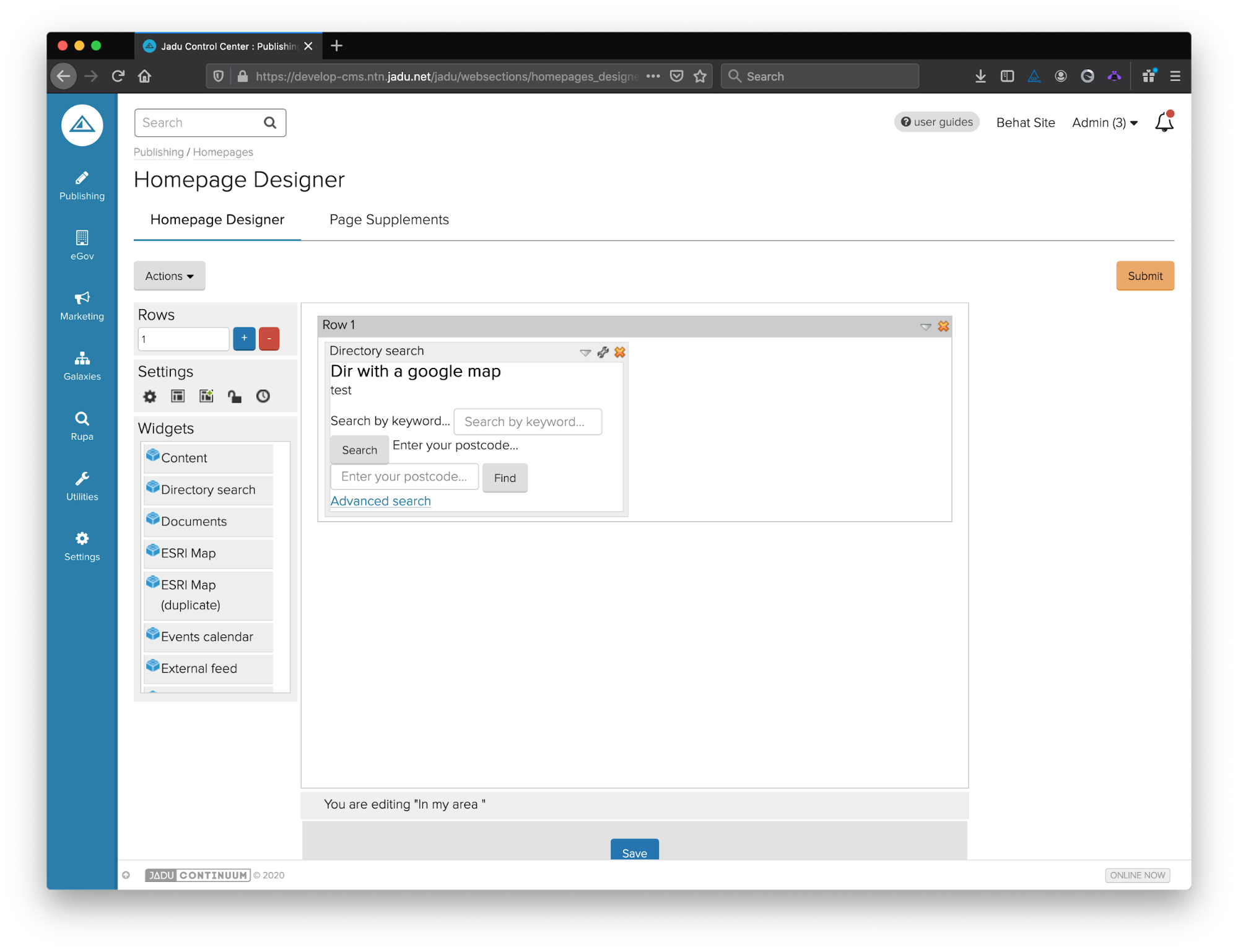The width and height of the screenshot is (1238, 952).
Task: Open the Actions dropdown
Action: point(169,276)
